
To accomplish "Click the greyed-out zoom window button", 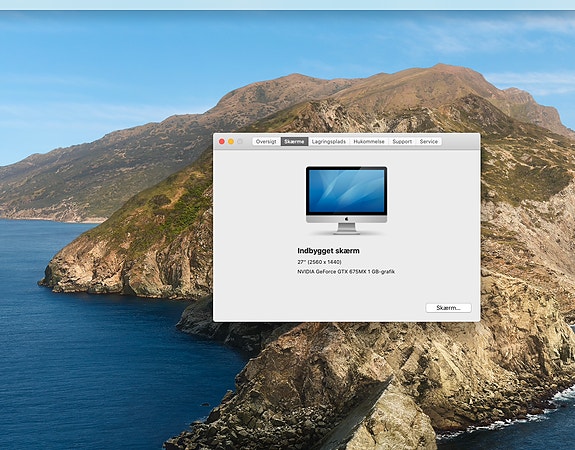I will coord(240,142).
